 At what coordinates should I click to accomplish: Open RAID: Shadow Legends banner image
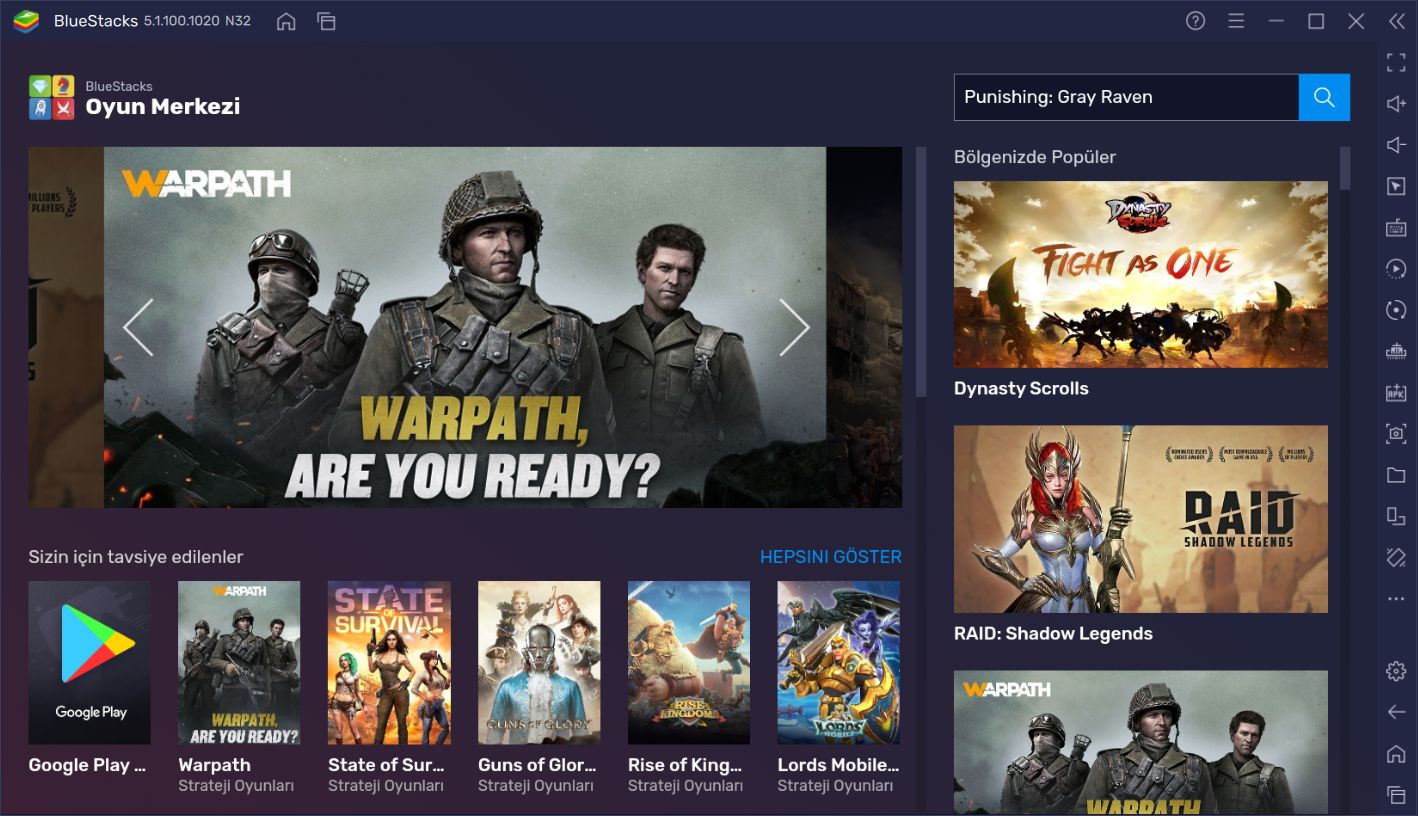(1141, 519)
